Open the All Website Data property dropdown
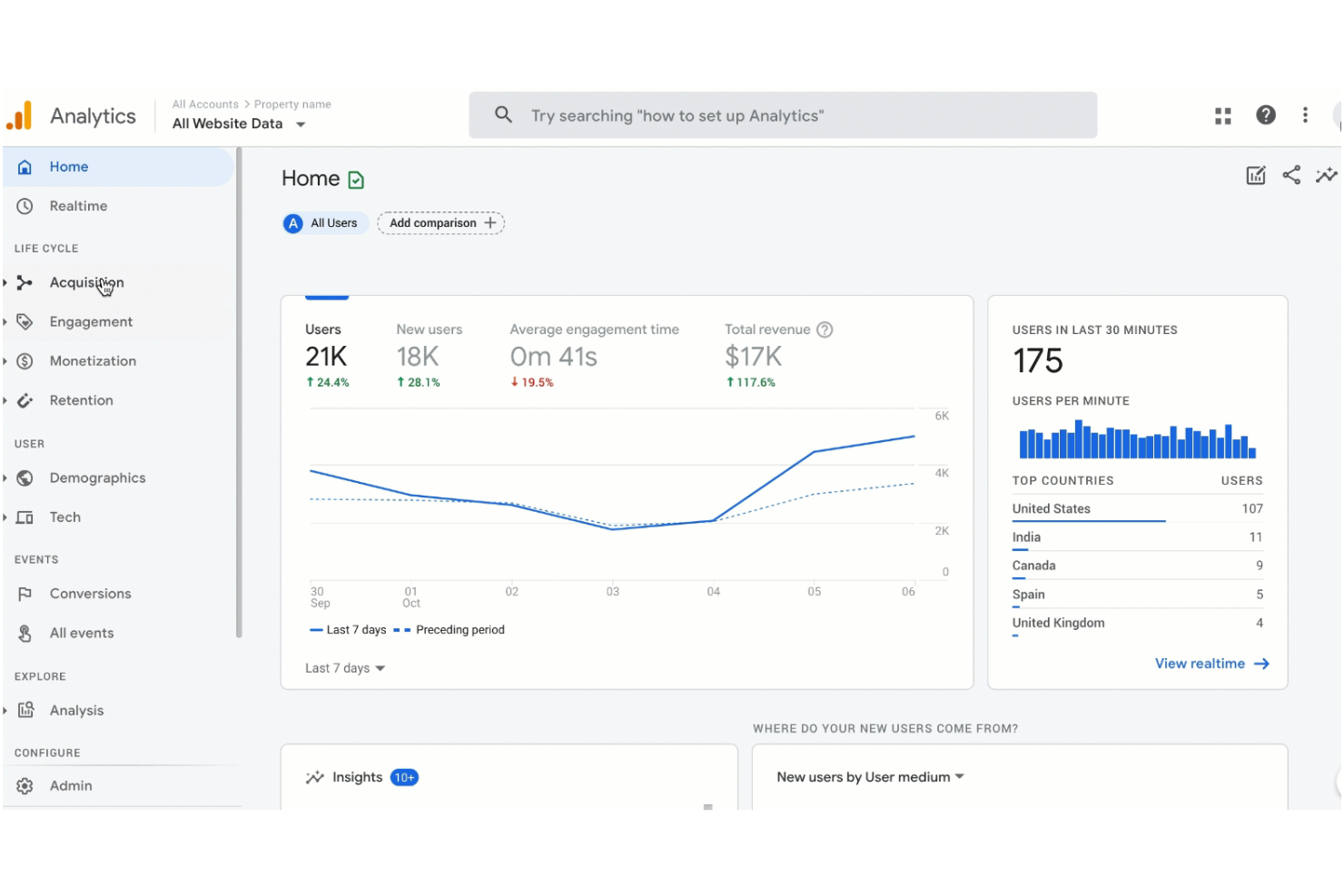 (239, 123)
